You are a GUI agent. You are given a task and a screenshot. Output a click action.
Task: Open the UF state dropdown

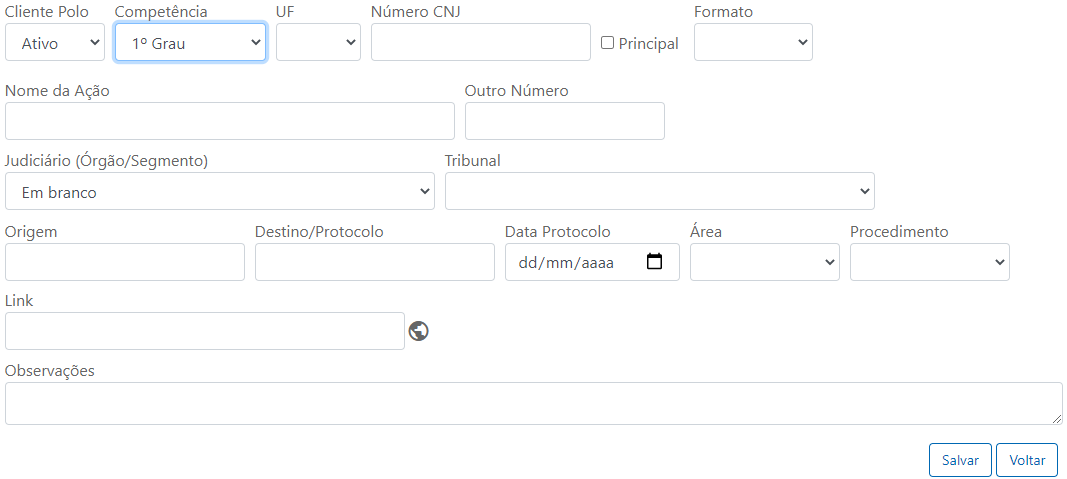(318, 42)
